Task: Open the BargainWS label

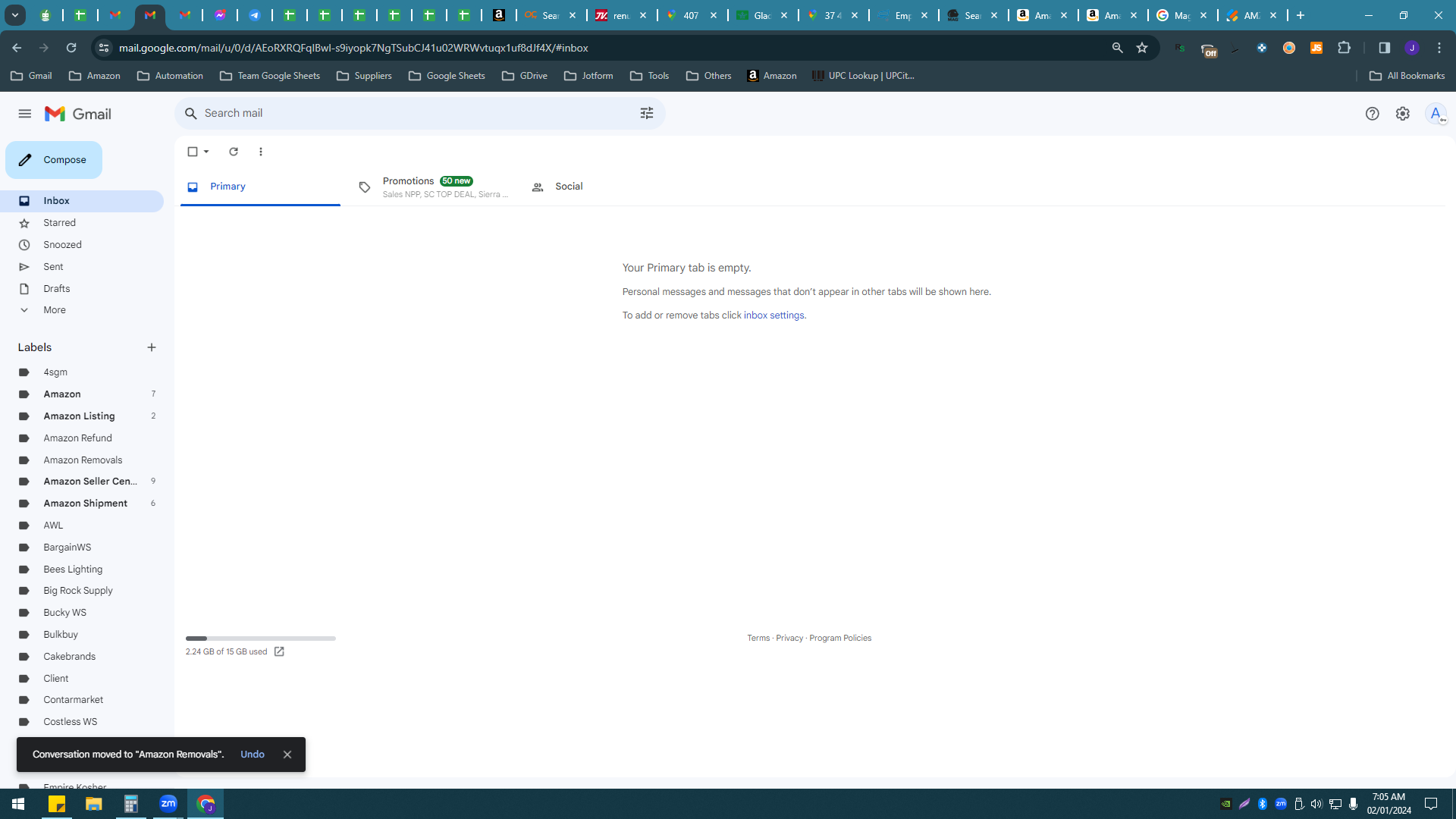Action: 82,548
